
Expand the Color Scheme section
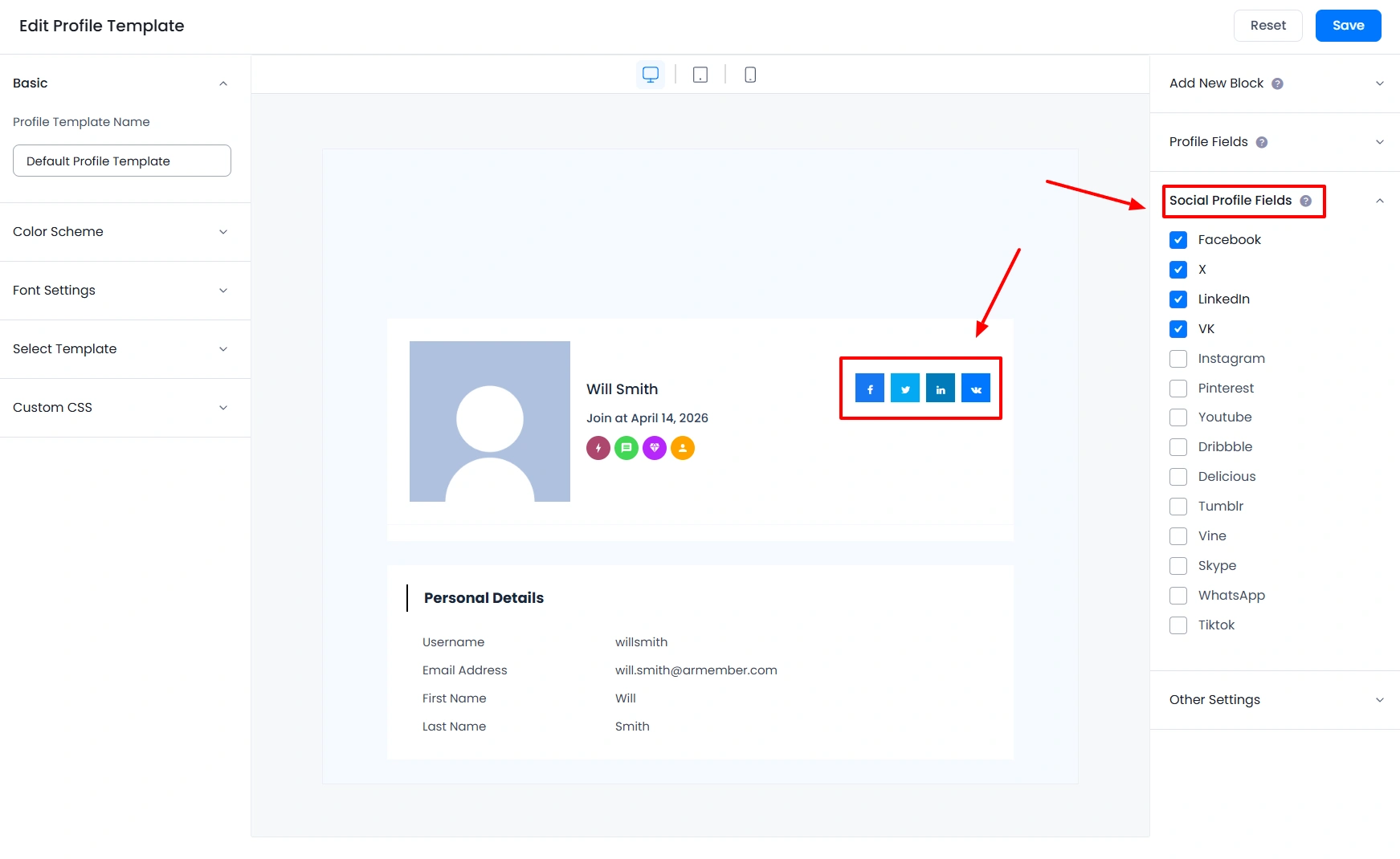(120, 232)
